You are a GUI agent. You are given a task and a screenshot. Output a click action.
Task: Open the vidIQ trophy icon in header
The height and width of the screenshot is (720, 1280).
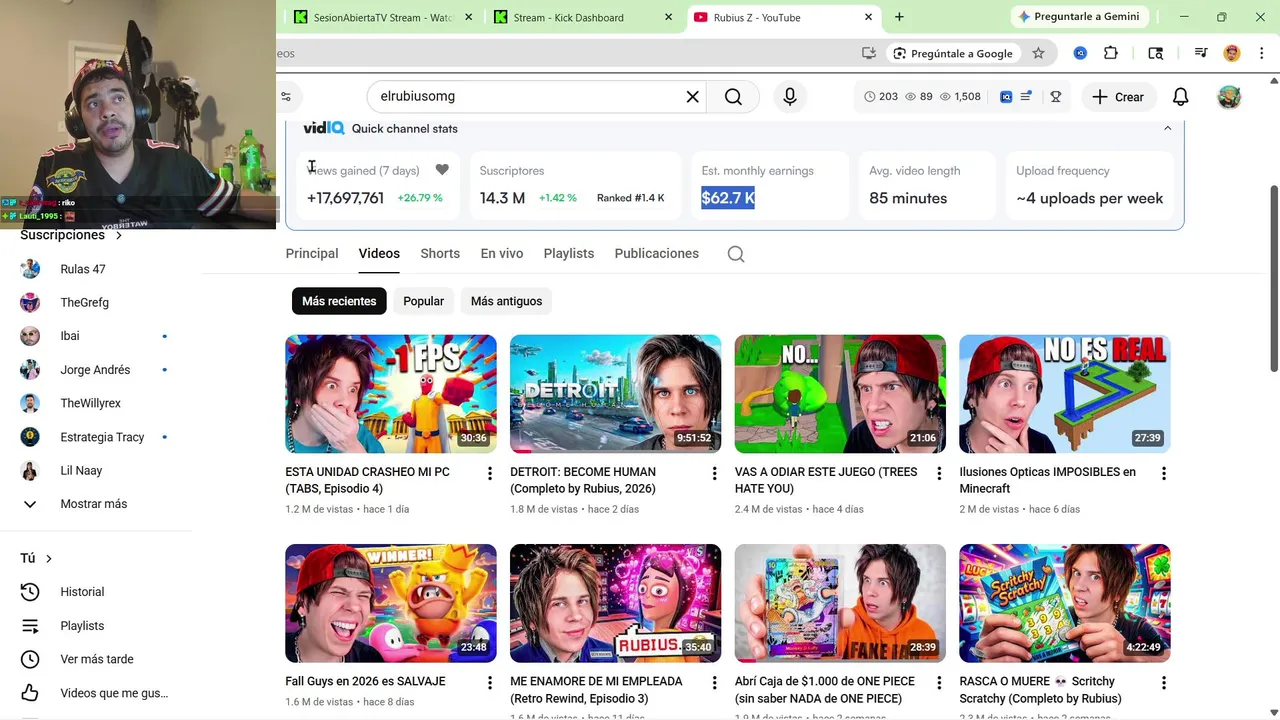[x=1055, y=97]
